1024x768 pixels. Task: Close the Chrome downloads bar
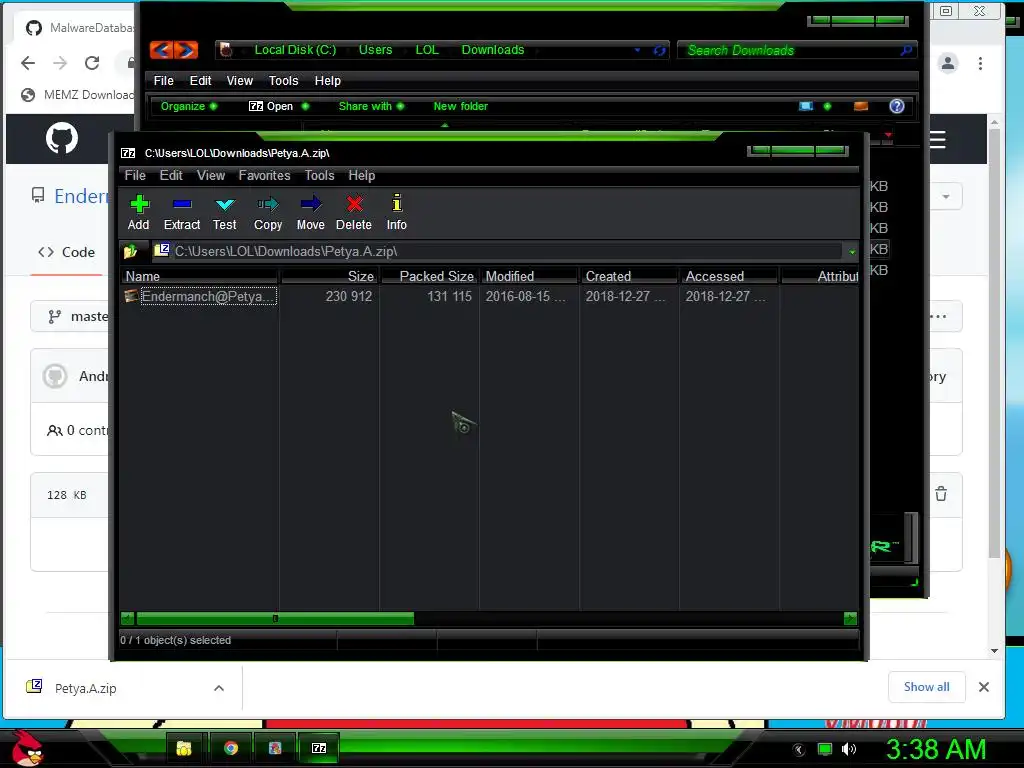click(x=984, y=687)
